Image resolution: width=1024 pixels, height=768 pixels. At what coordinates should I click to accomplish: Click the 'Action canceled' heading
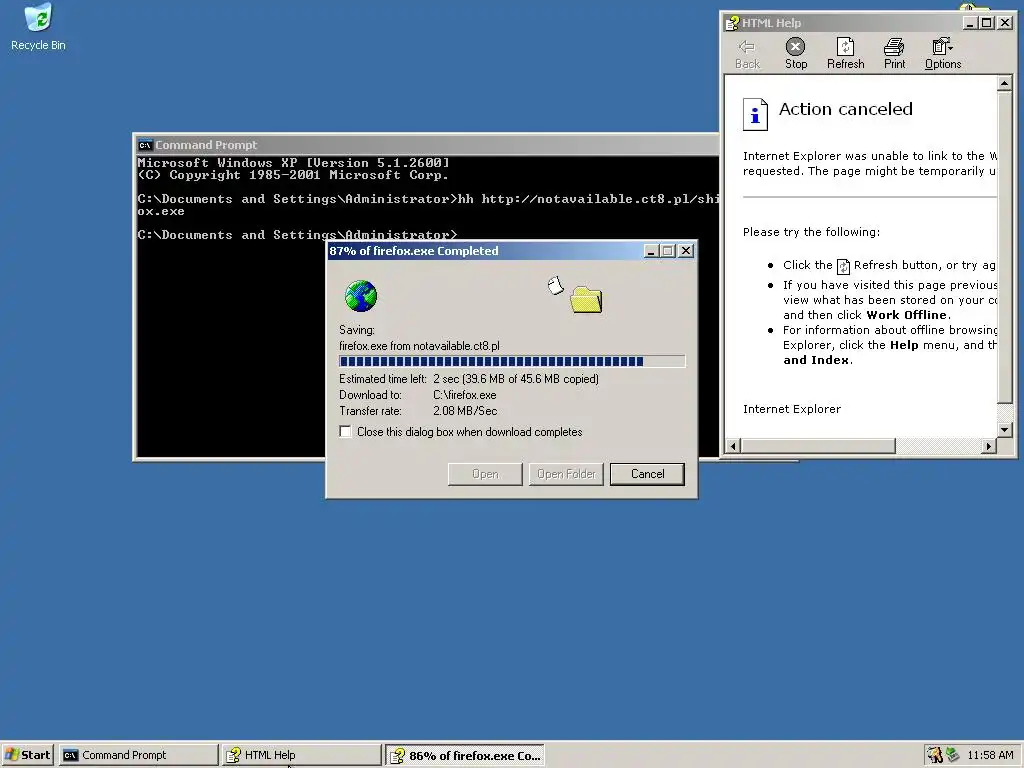point(846,109)
